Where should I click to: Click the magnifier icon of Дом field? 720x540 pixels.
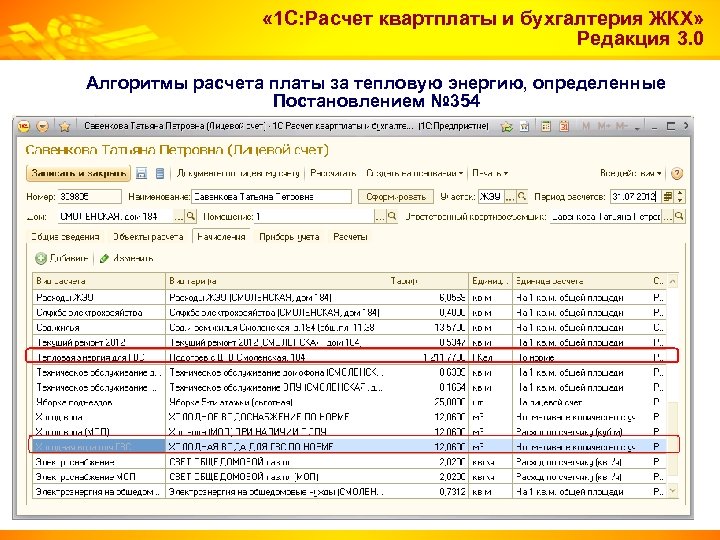[x=191, y=216]
